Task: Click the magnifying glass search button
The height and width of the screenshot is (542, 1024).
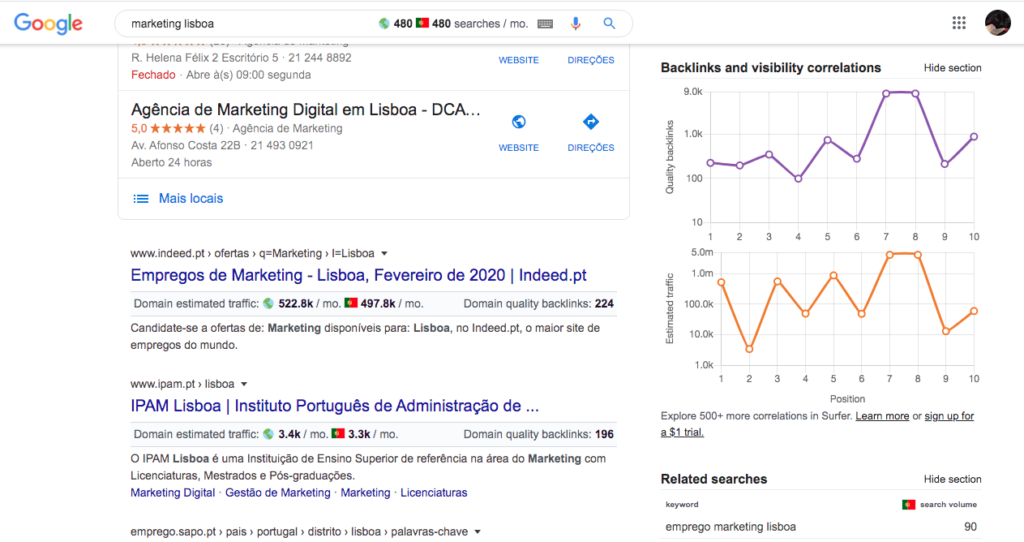Action: (609, 23)
